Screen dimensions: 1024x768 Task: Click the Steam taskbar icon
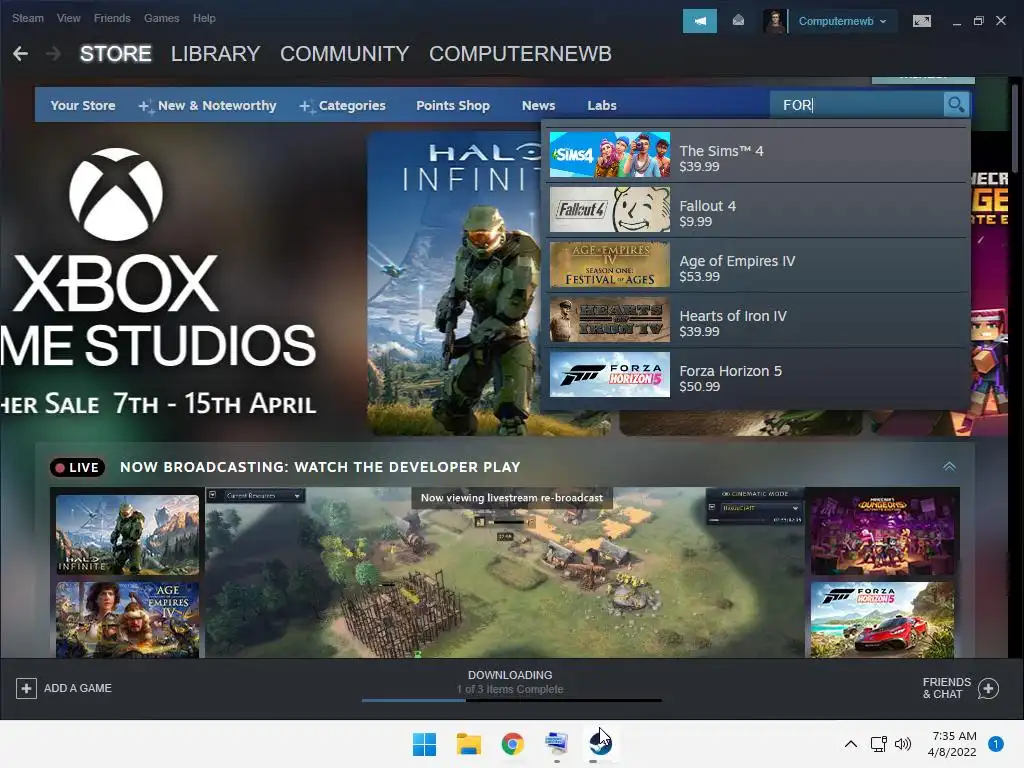pyautogui.click(x=600, y=743)
